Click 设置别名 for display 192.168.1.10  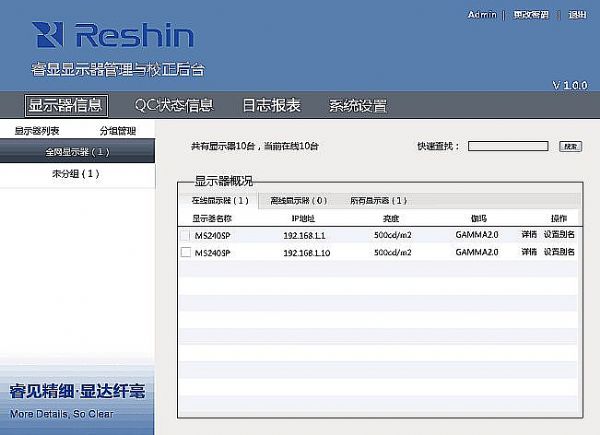(559, 253)
